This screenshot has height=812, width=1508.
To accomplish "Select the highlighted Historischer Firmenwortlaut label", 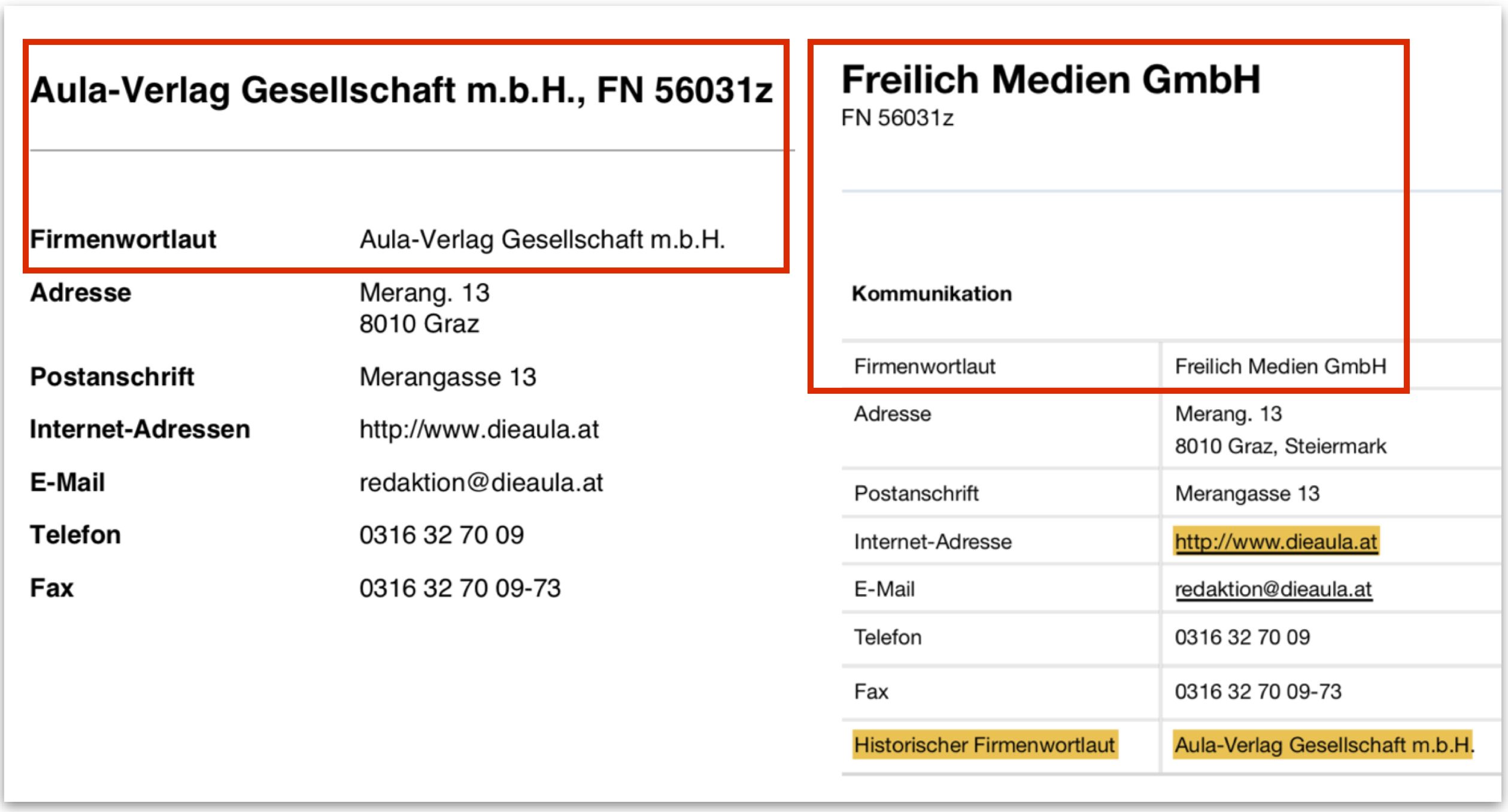I will pyautogui.click(x=985, y=745).
